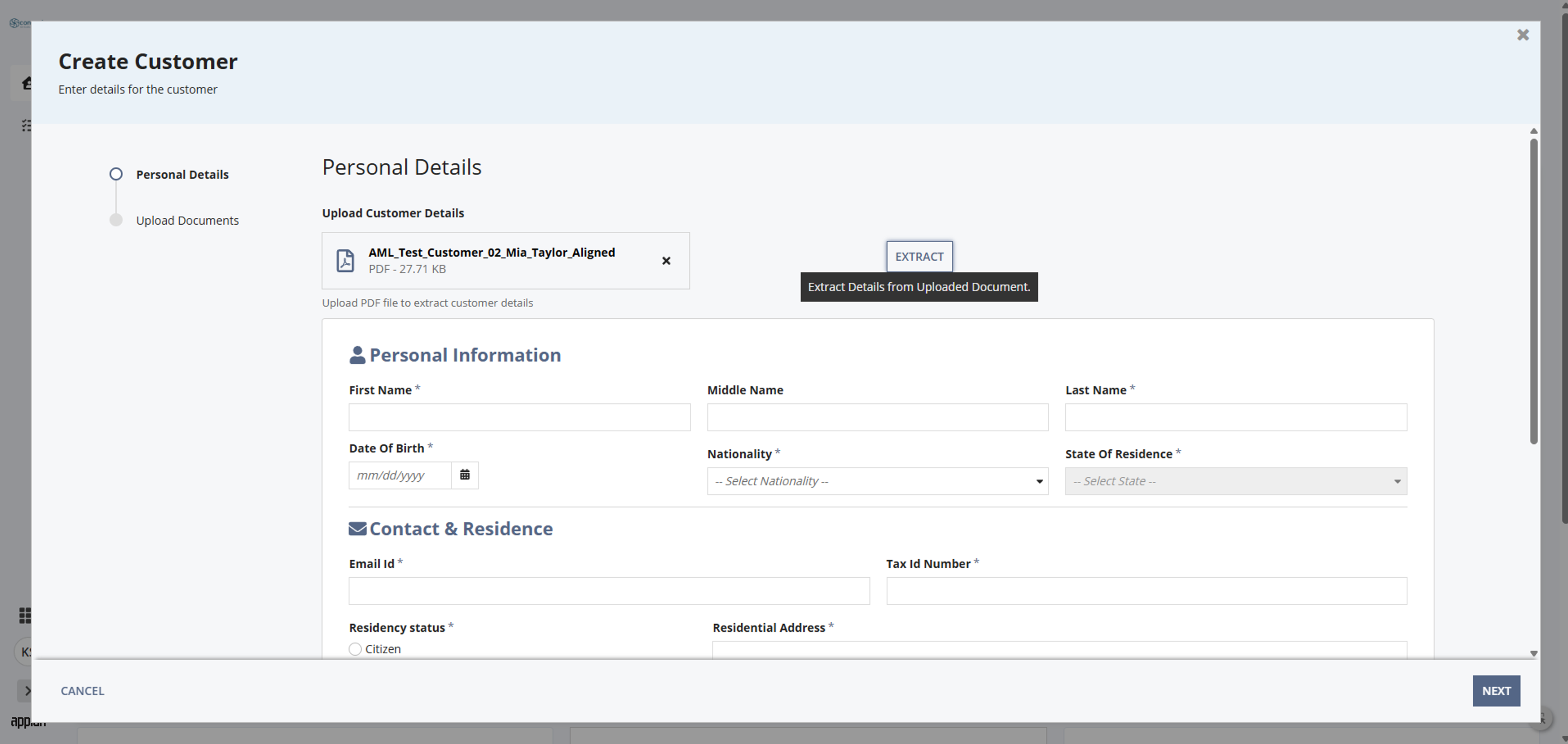
Task: Open the Date Of Birth calendar picker
Action: 464,475
